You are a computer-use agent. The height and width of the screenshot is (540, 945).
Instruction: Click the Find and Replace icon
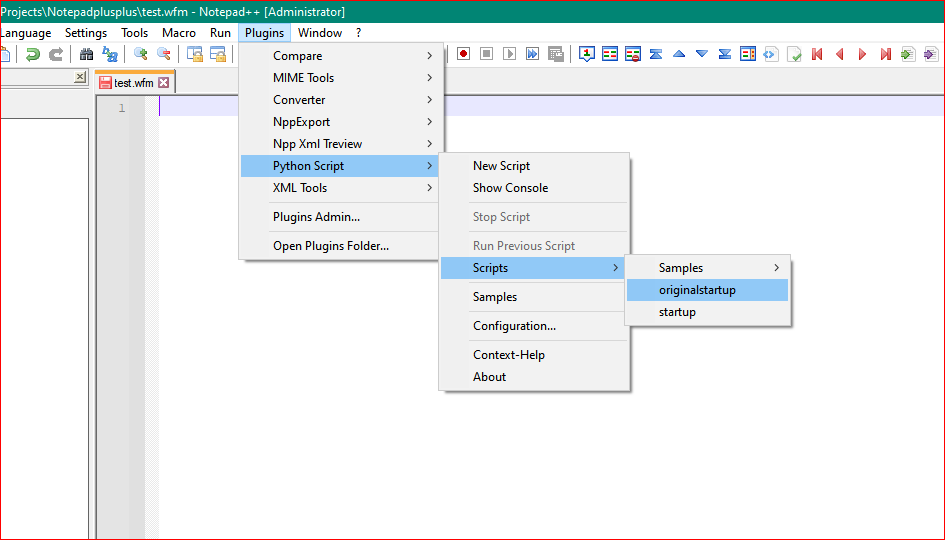(110, 55)
